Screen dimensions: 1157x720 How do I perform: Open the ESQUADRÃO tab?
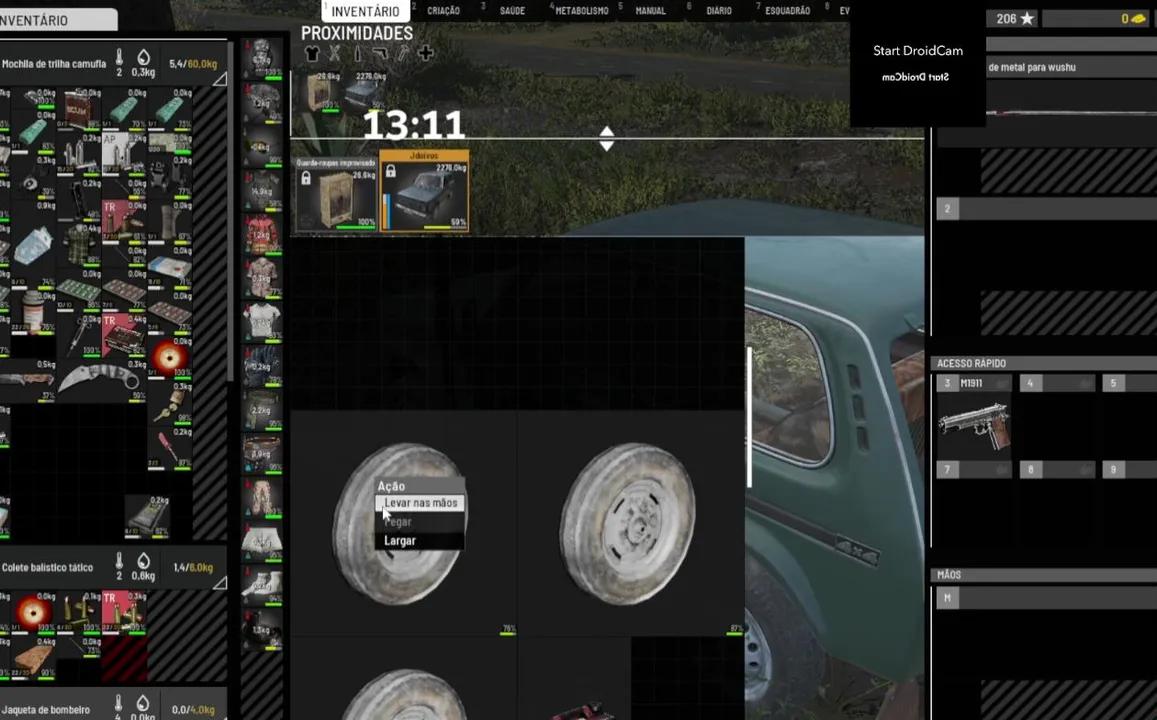787,10
